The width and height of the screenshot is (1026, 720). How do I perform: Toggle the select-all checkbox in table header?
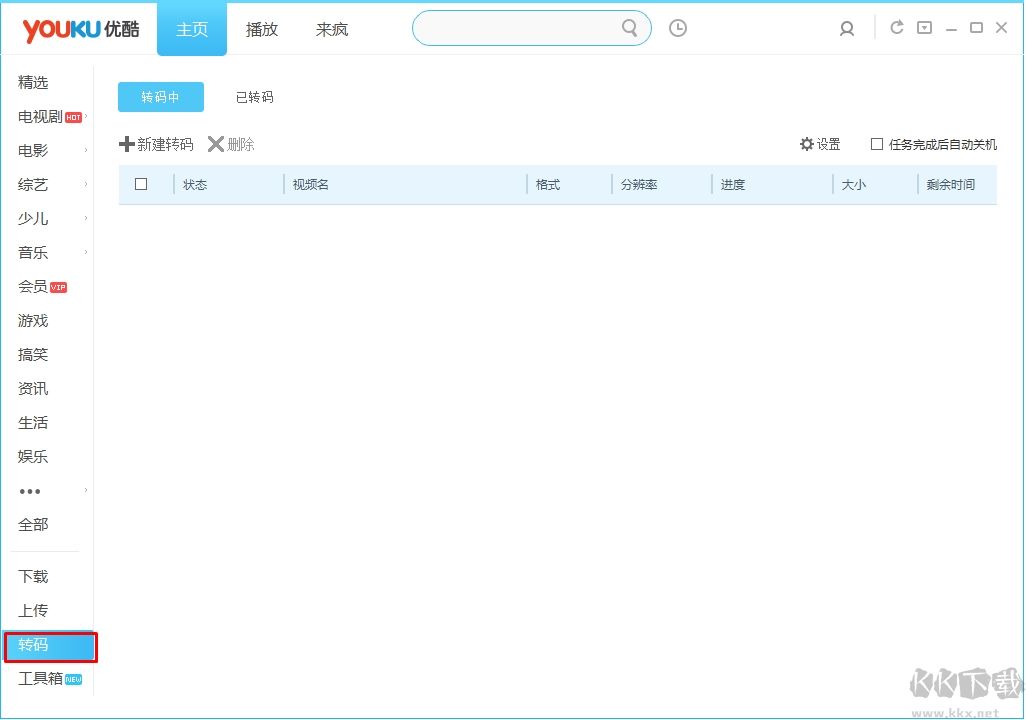coord(140,184)
